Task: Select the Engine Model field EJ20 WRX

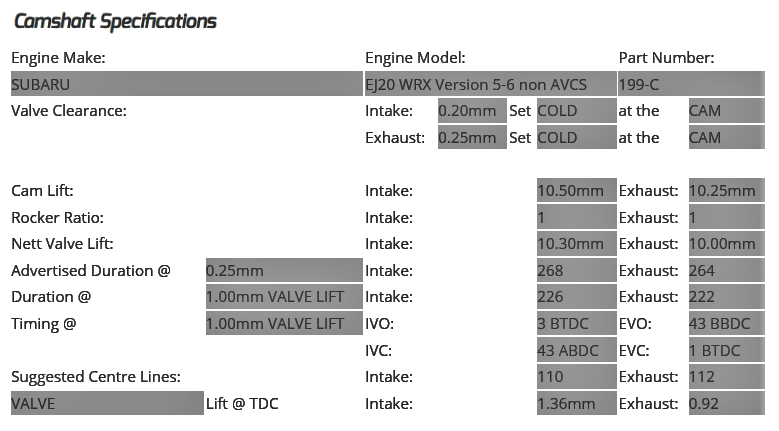Action: click(490, 84)
